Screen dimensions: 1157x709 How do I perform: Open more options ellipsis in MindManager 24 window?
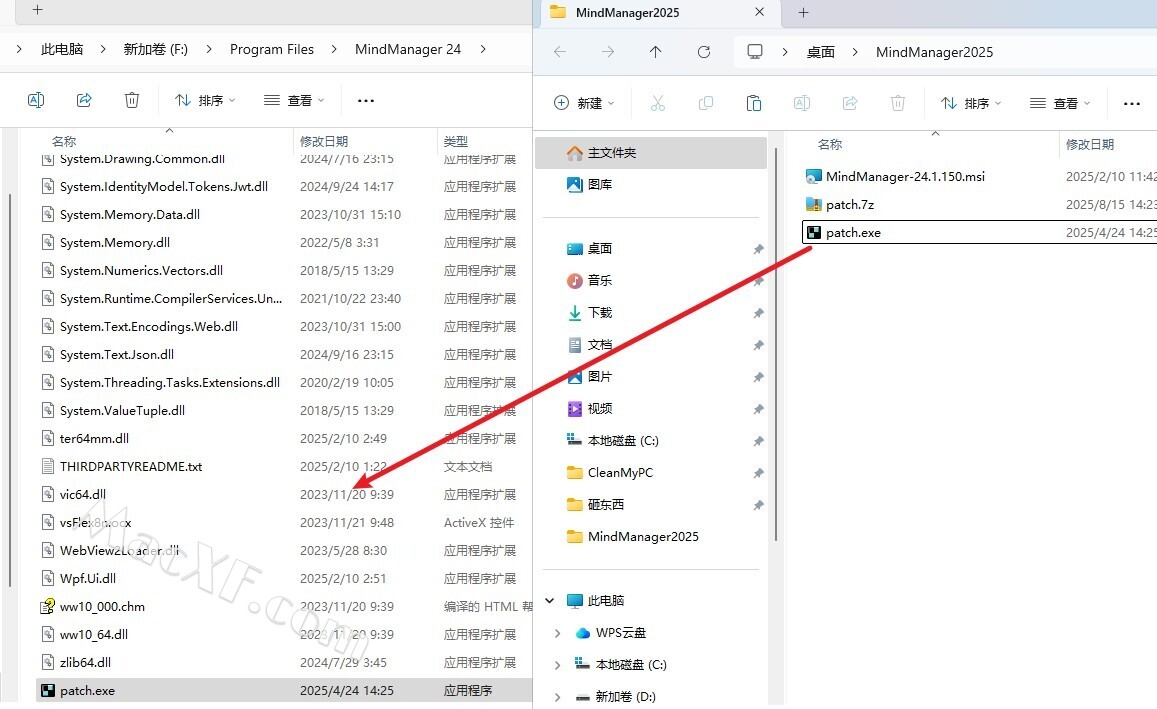coord(366,100)
